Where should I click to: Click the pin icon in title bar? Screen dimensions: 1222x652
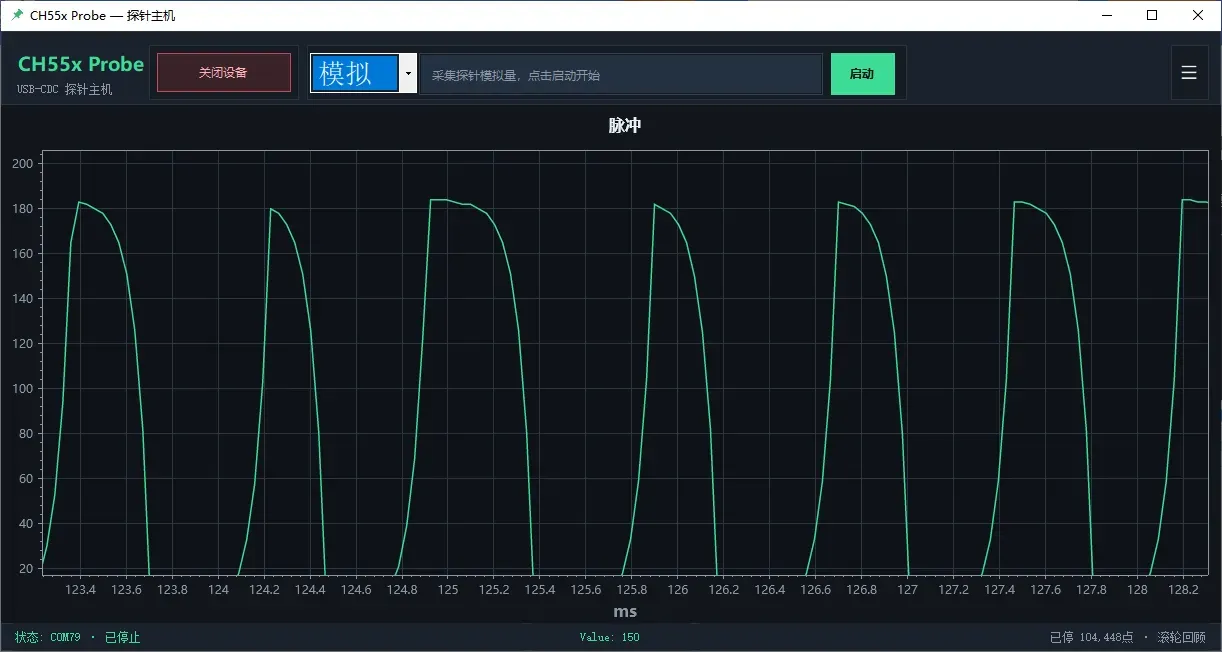coord(17,15)
